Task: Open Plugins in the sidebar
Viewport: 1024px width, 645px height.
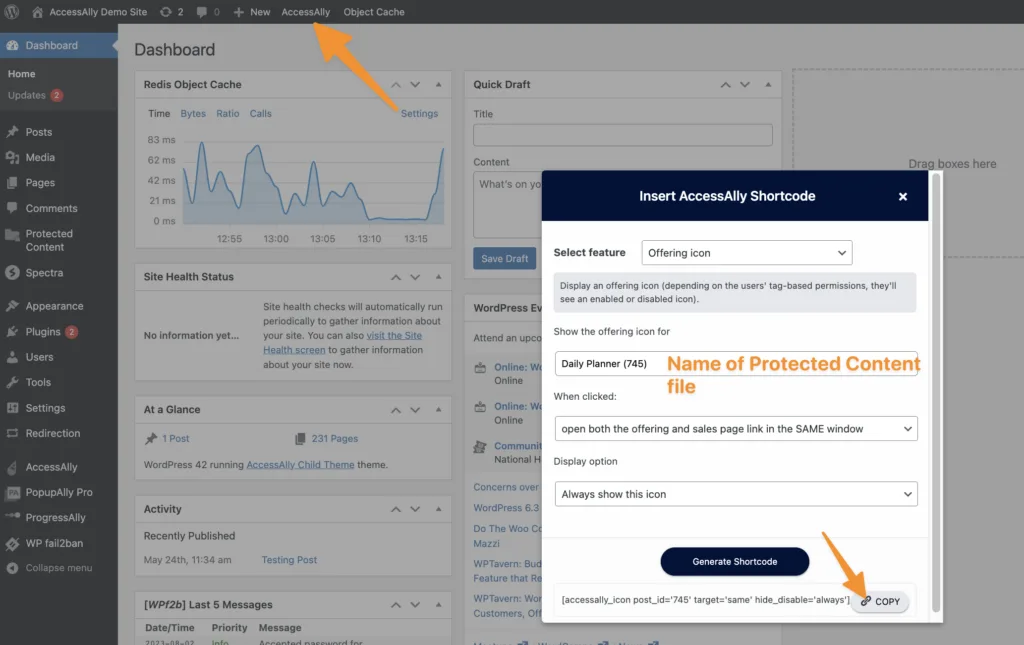Action: 43,332
